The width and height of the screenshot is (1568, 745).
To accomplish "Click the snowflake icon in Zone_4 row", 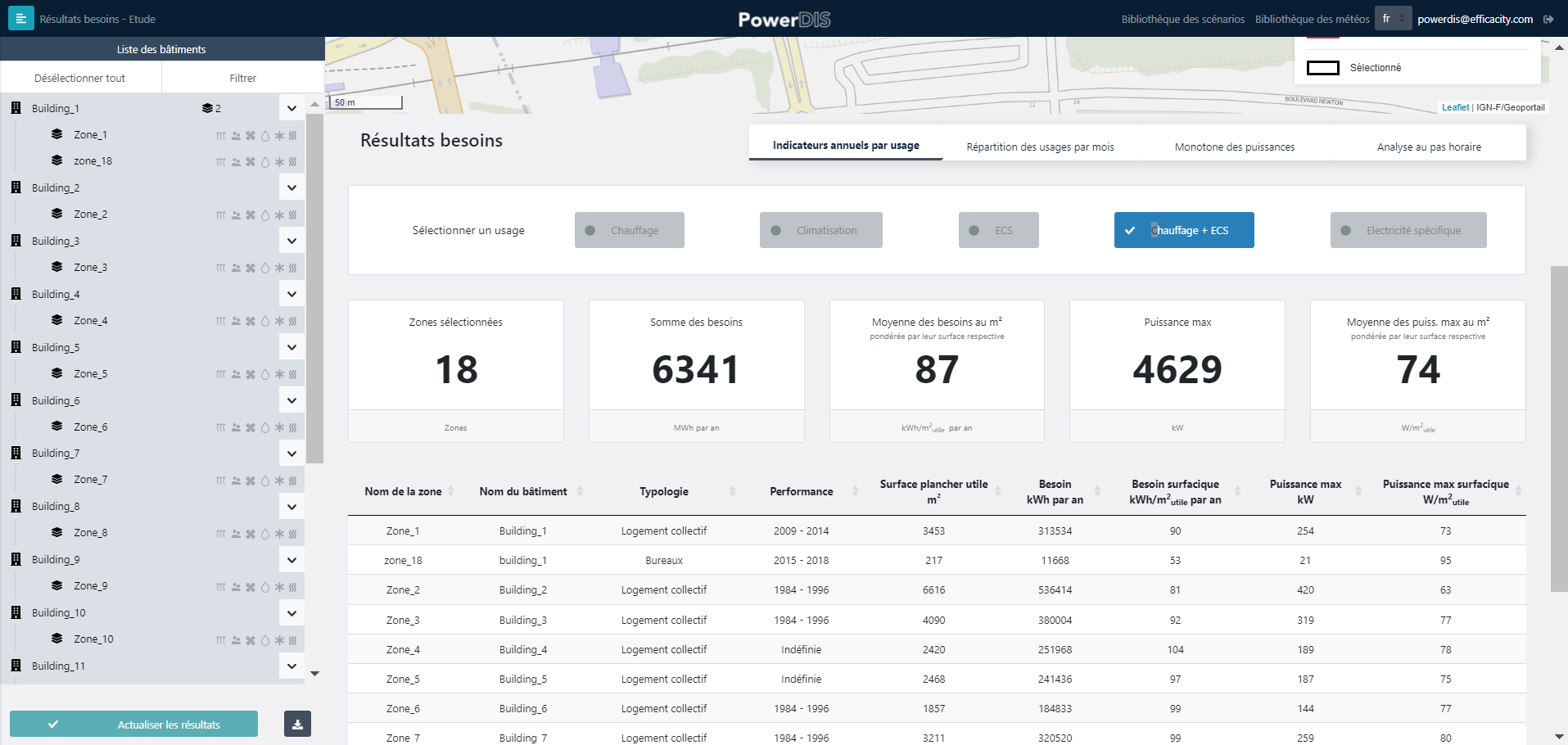I will (279, 322).
